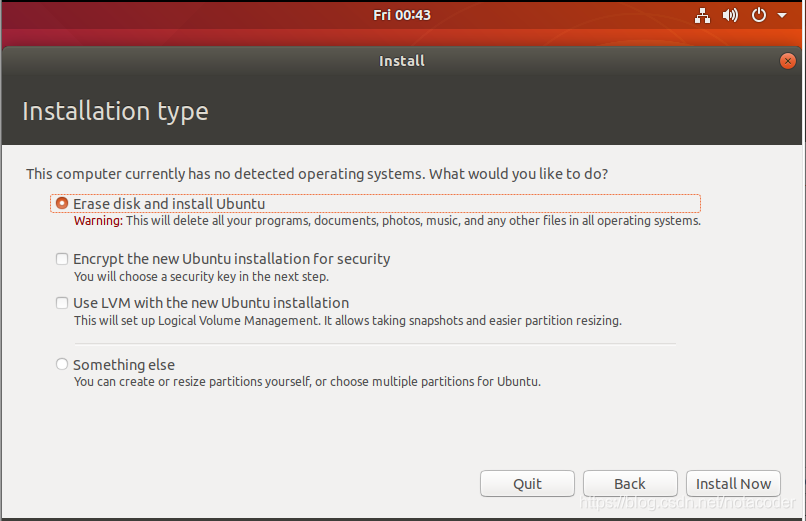This screenshot has height=521, width=806.
Task: Click the volume speaker icon
Action: [x=730, y=15]
